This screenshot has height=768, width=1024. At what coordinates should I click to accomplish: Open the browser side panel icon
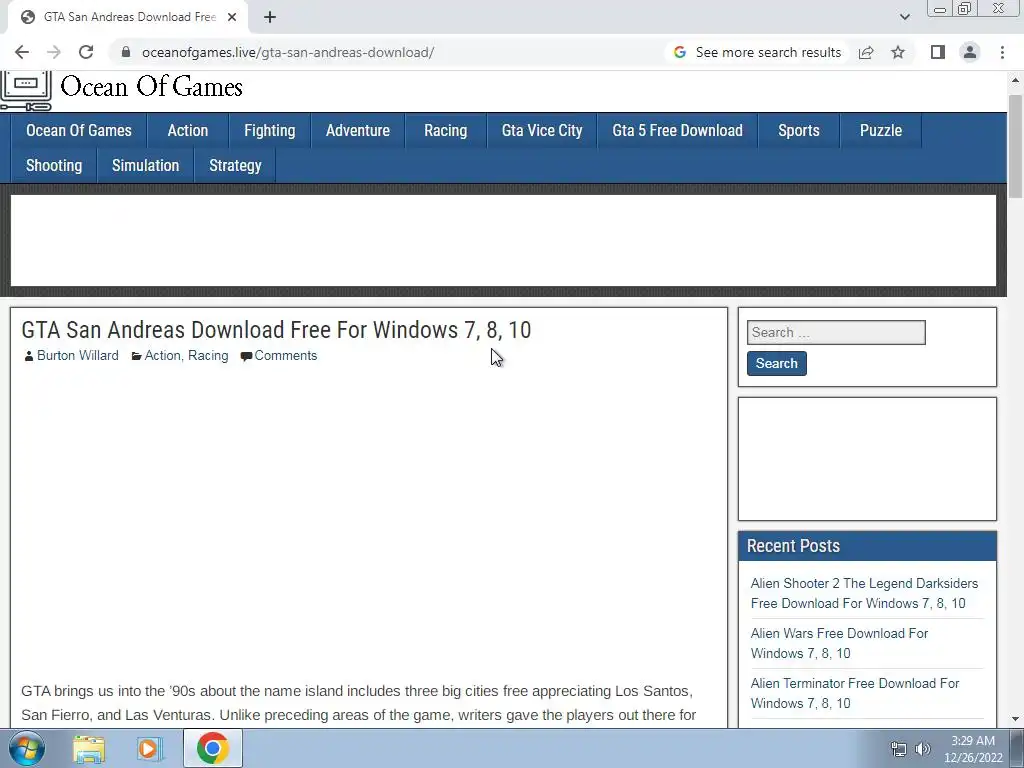pos(938,52)
